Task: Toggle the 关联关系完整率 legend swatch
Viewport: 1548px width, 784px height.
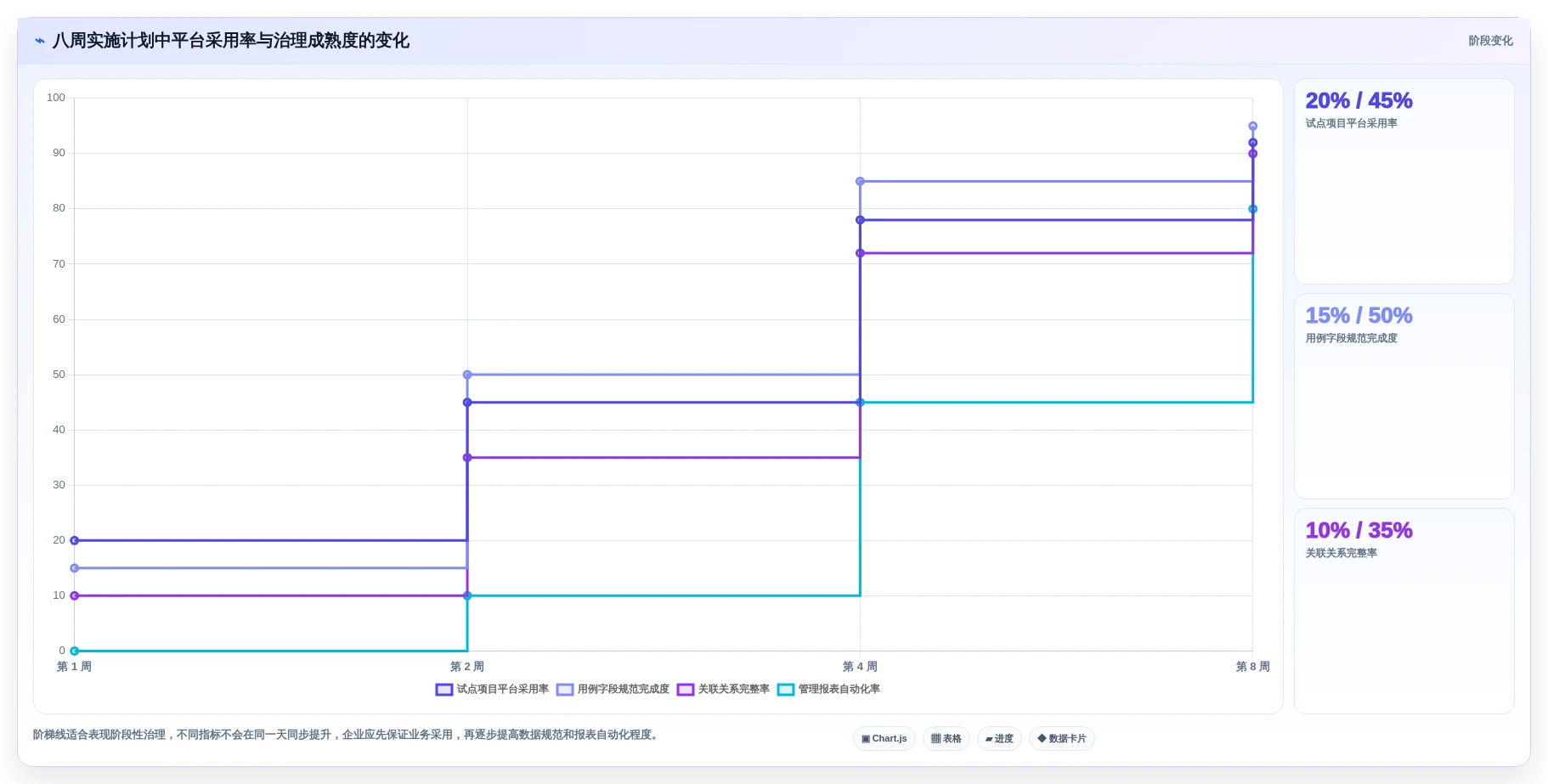Action: click(686, 690)
